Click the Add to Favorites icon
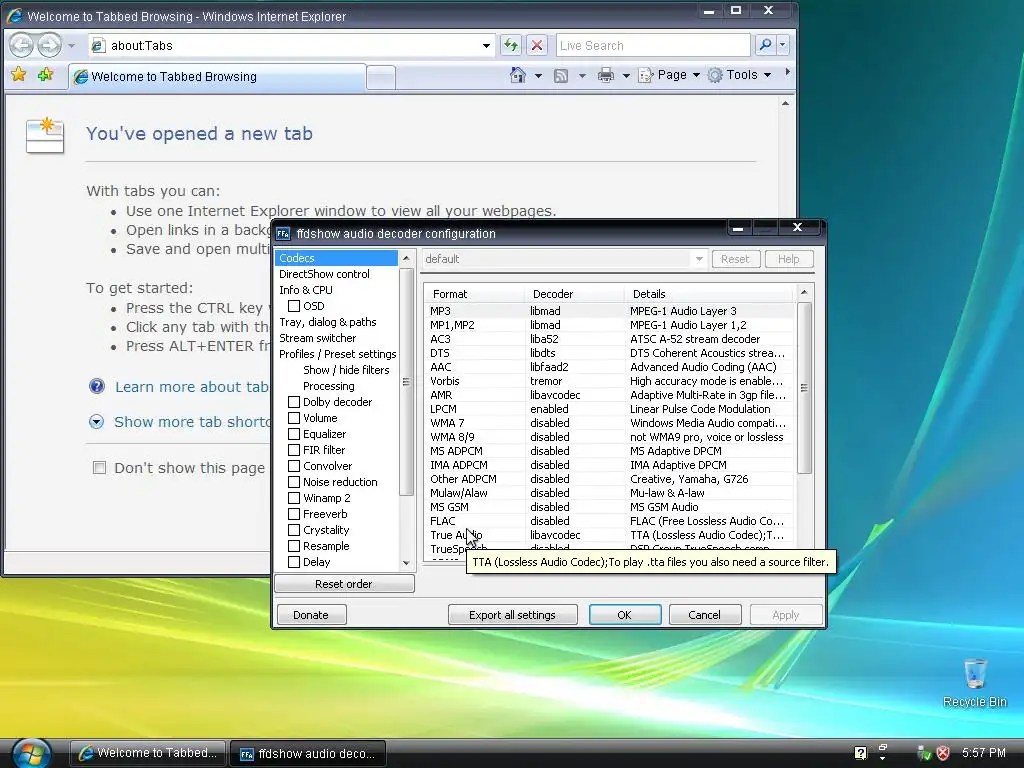 point(45,75)
